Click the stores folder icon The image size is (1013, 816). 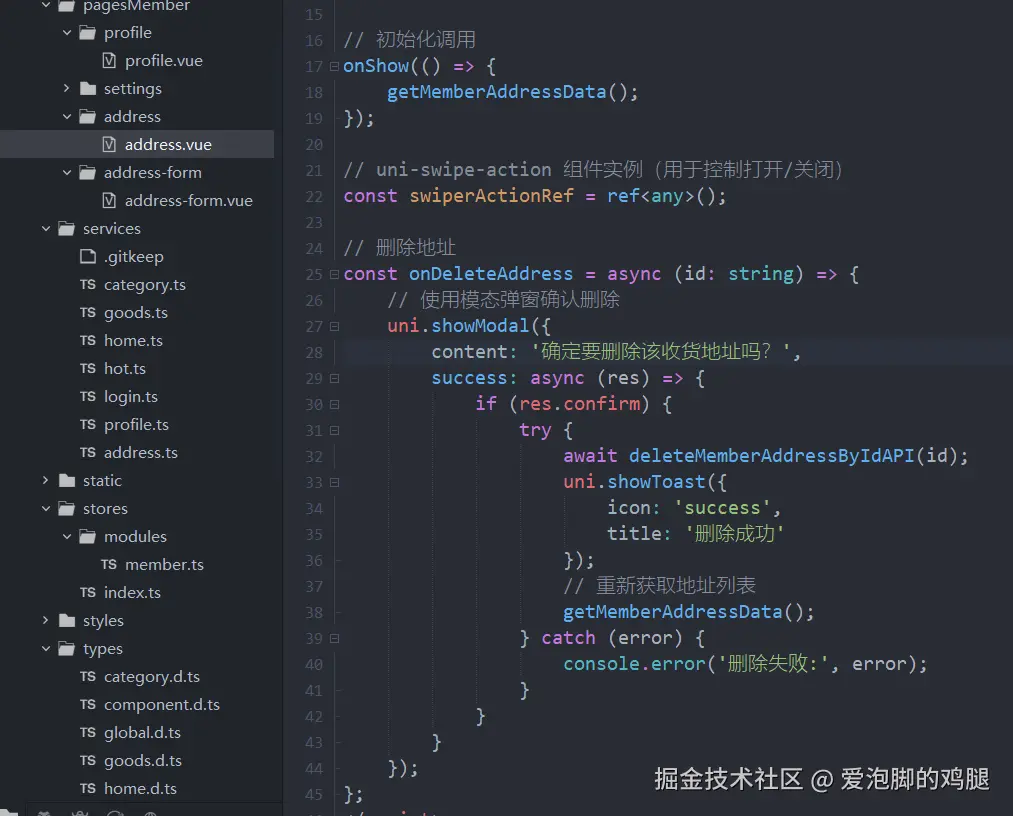pos(67,508)
